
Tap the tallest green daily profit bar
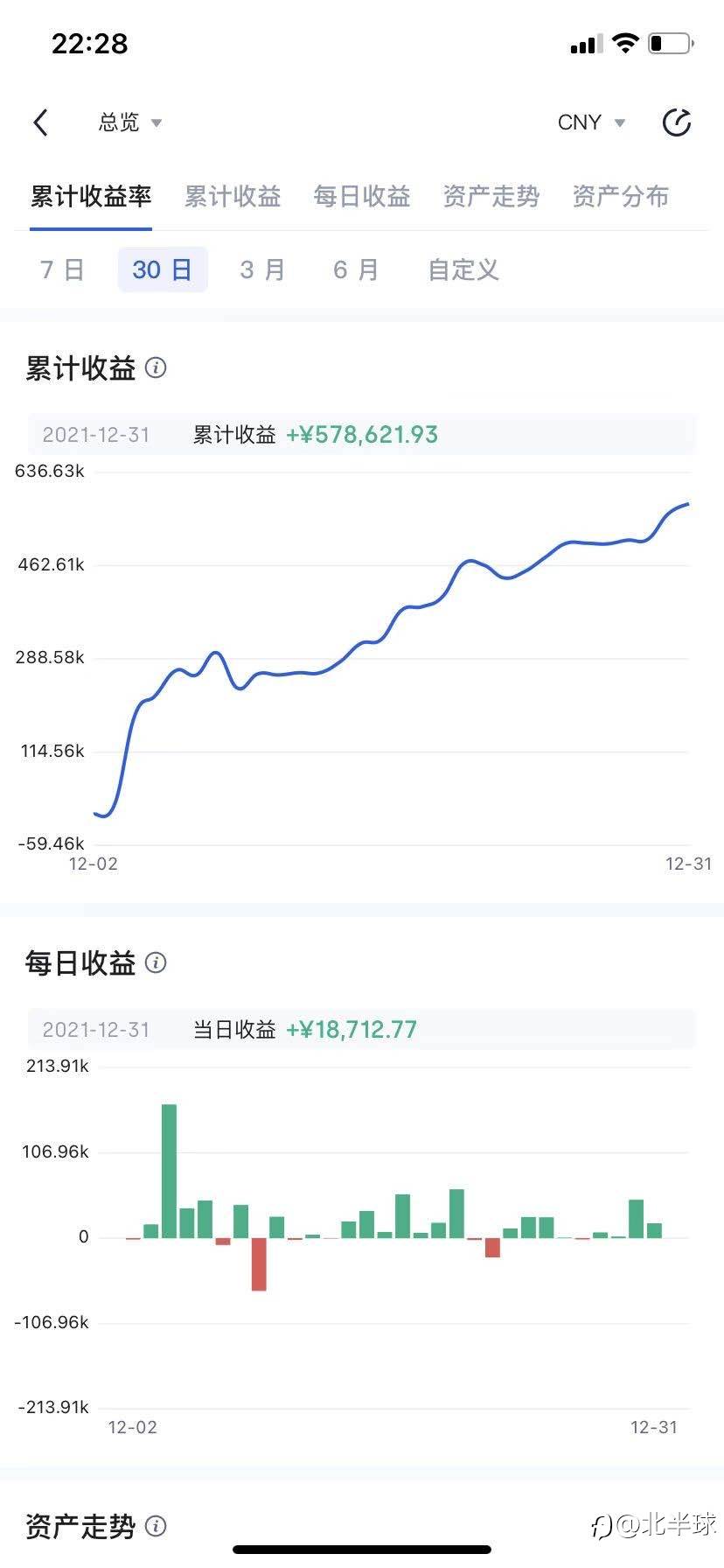(169, 1171)
